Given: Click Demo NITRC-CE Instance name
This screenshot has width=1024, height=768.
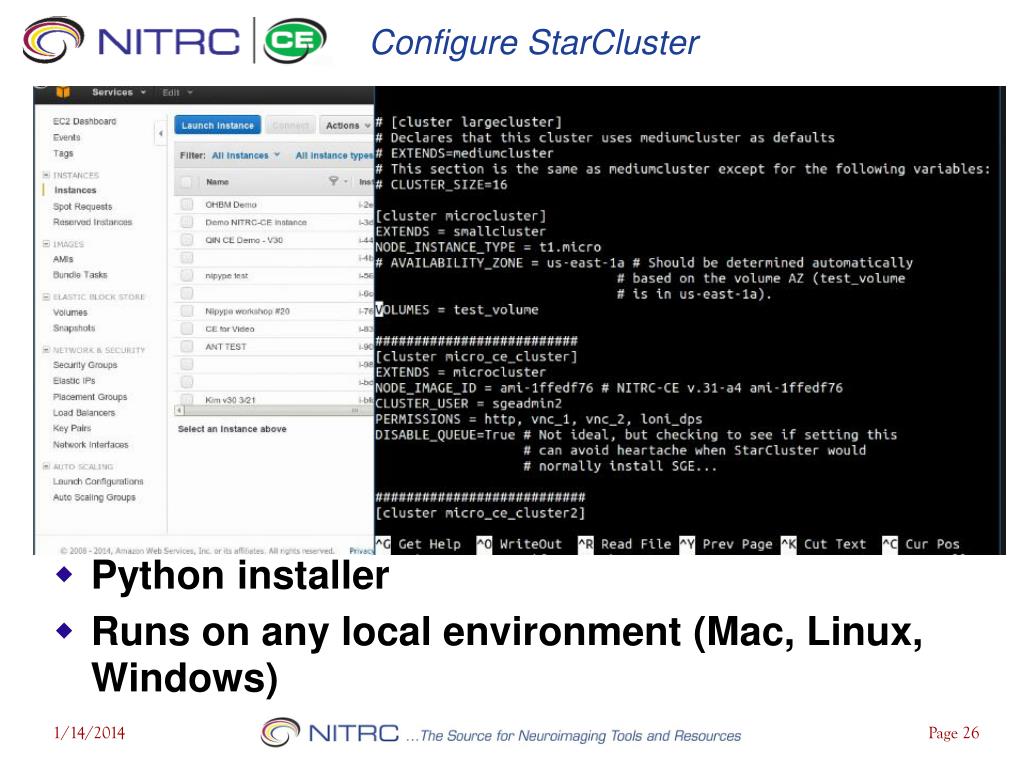Looking at the screenshot, I should (x=256, y=222).
